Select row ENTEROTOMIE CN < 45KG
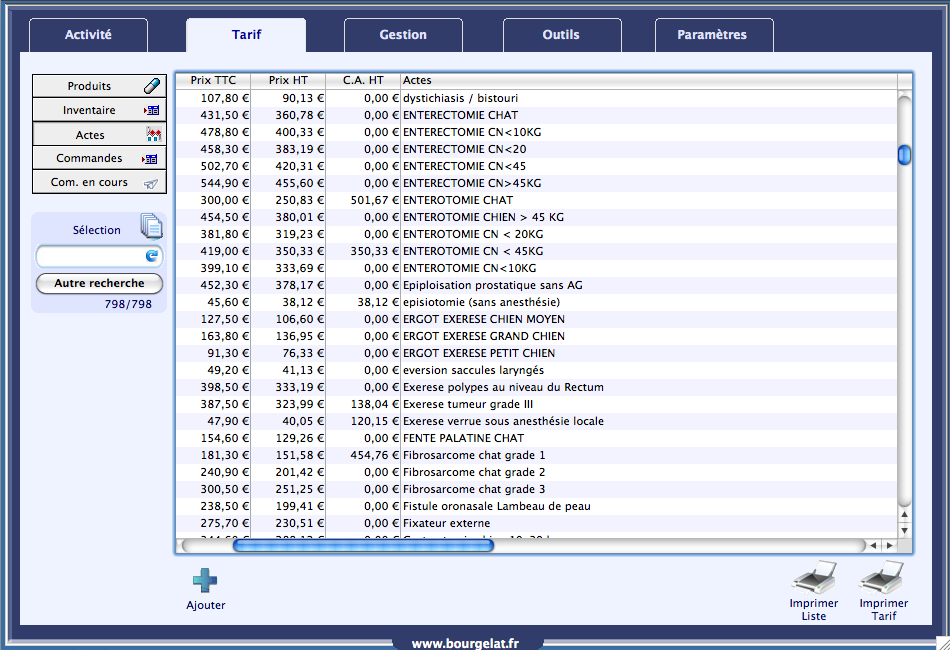Viewport: 950px width, 650px height. [x=536, y=251]
